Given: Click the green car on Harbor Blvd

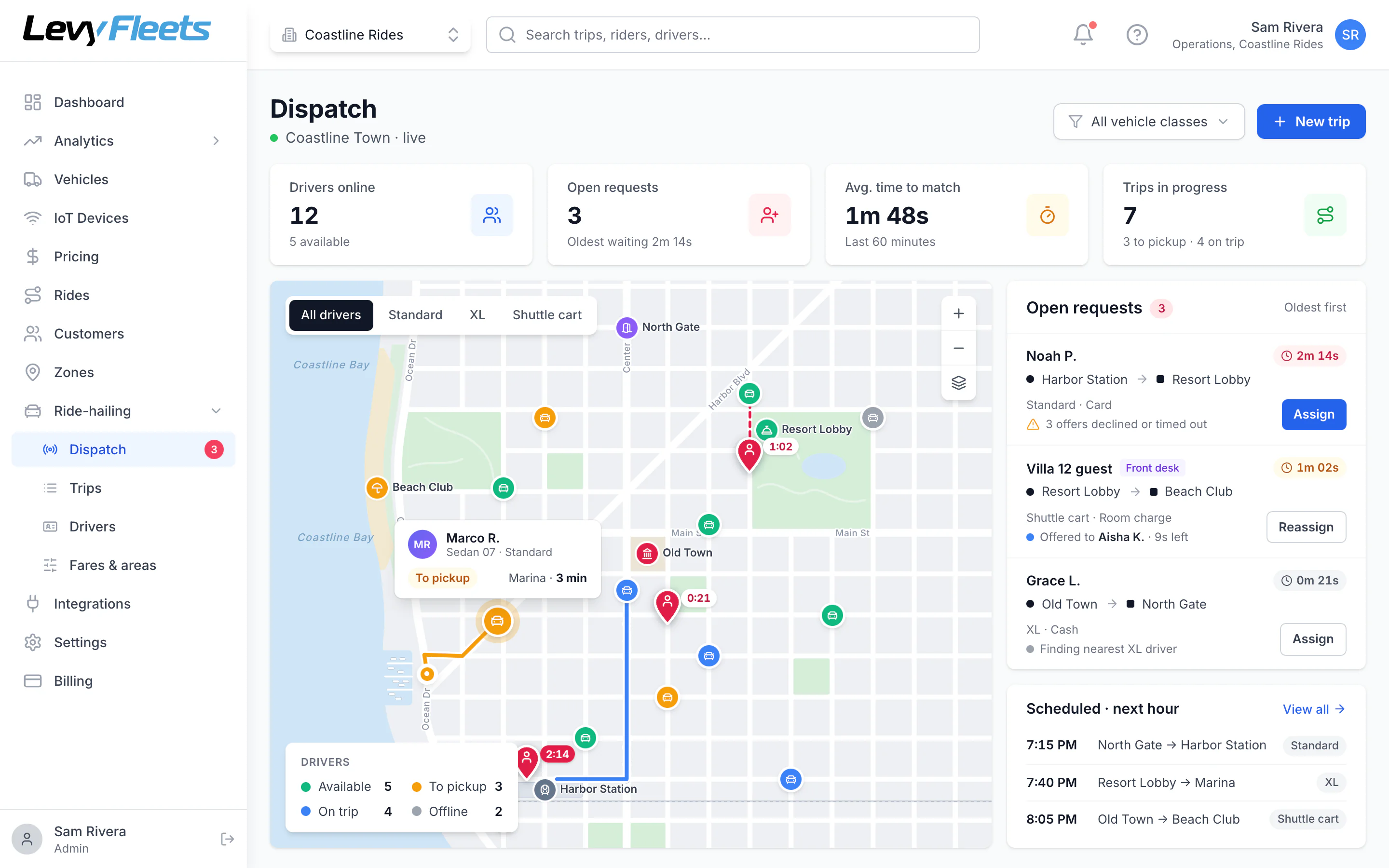Looking at the screenshot, I should point(749,394).
